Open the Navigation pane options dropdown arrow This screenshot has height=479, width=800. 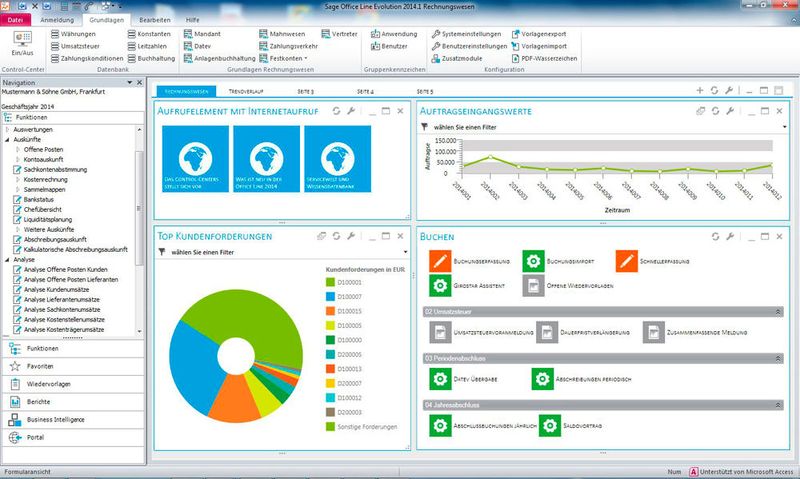point(130,82)
